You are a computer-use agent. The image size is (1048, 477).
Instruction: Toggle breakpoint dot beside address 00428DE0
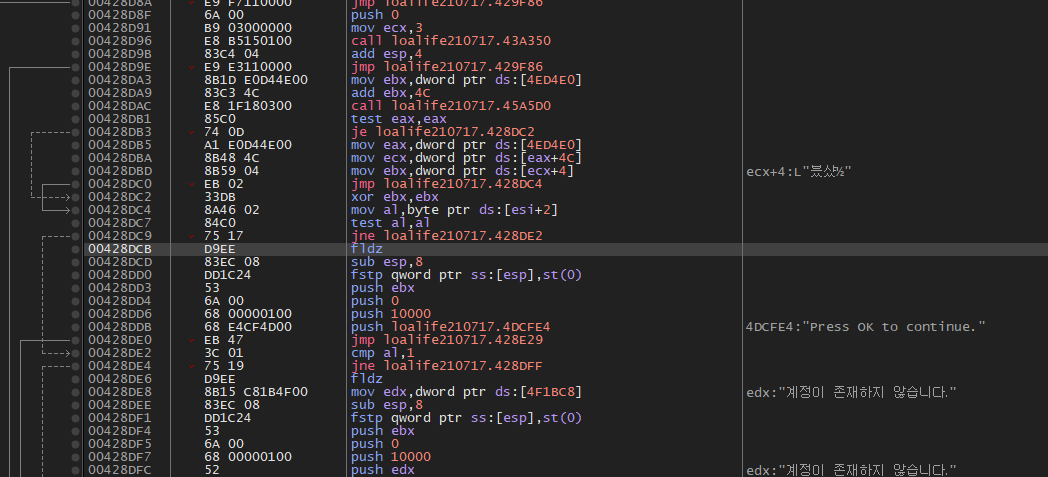click(76, 340)
